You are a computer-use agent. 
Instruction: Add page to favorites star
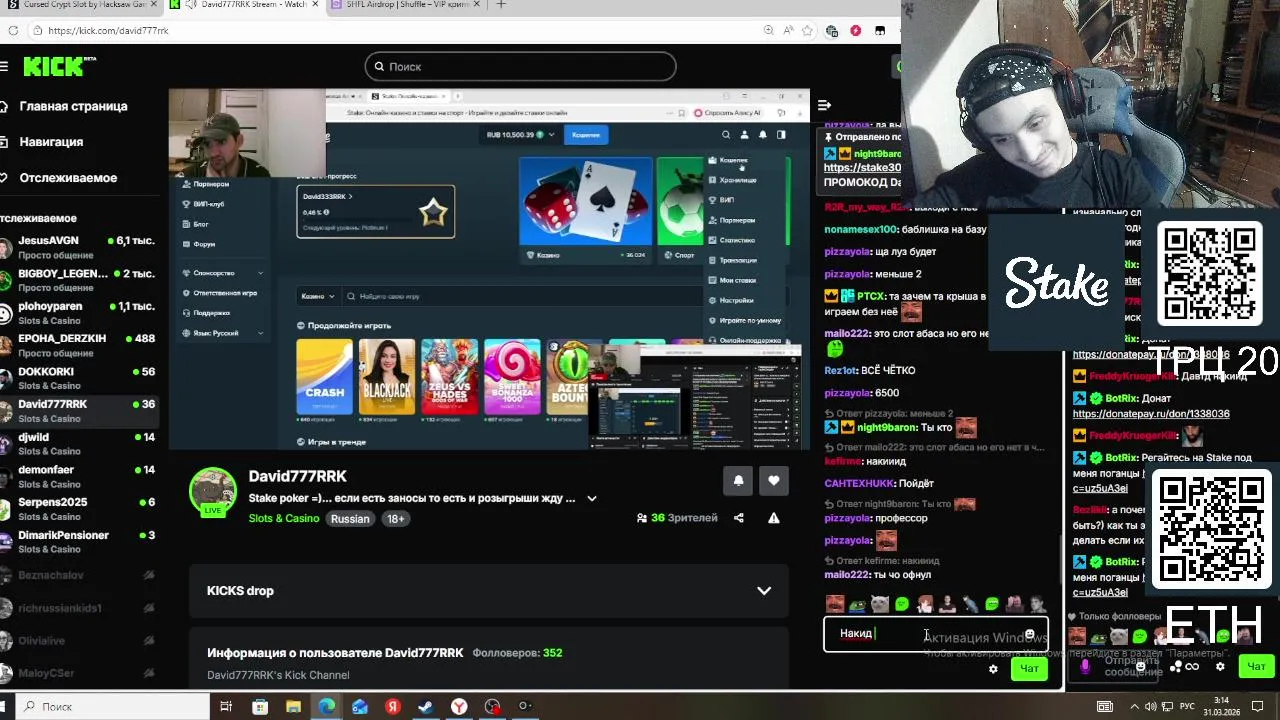(808, 30)
